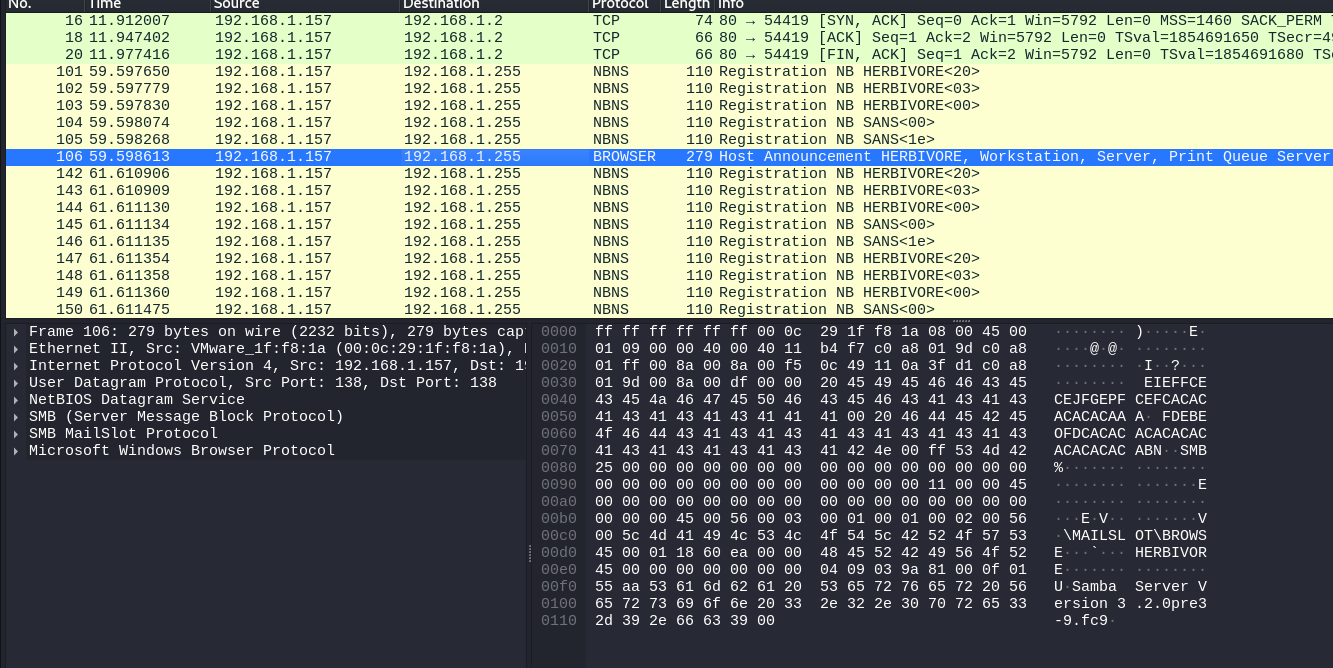The image size is (1333, 668).
Task: Expand Microsoft Windows Browser Protocol node
Action: [x=16, y=451]
